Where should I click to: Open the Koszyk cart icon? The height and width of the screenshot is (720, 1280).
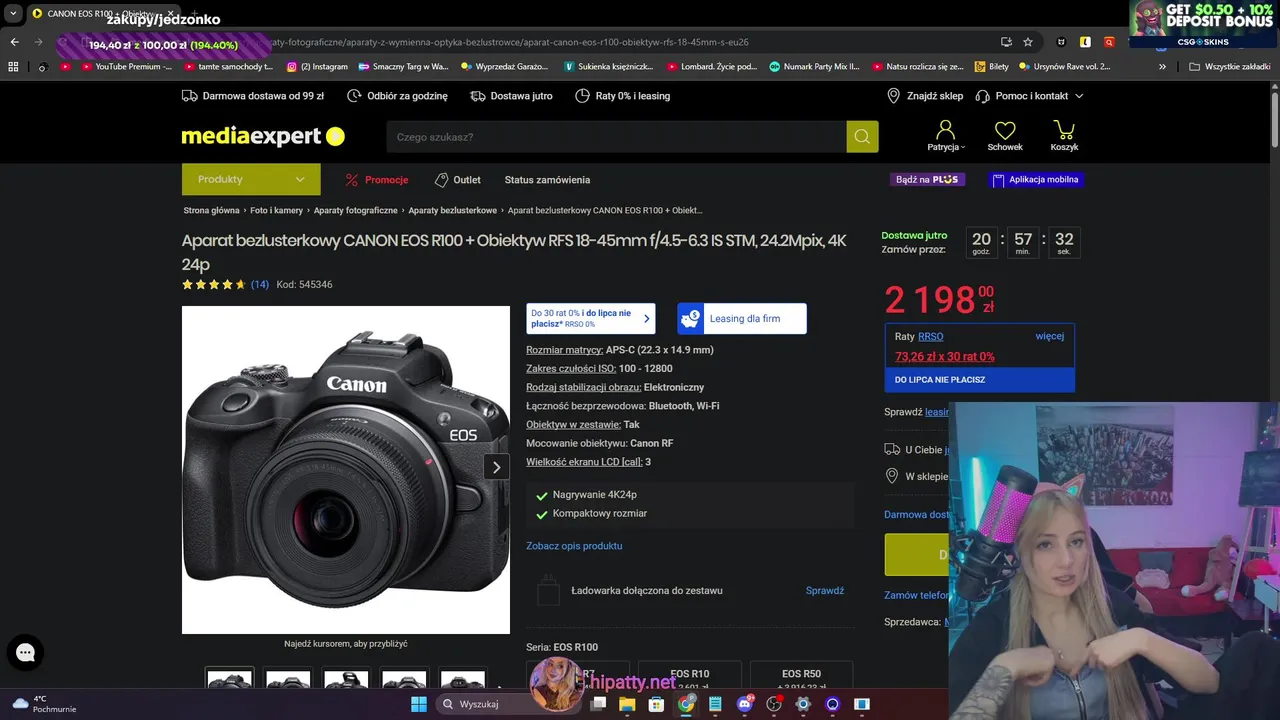1064,130
